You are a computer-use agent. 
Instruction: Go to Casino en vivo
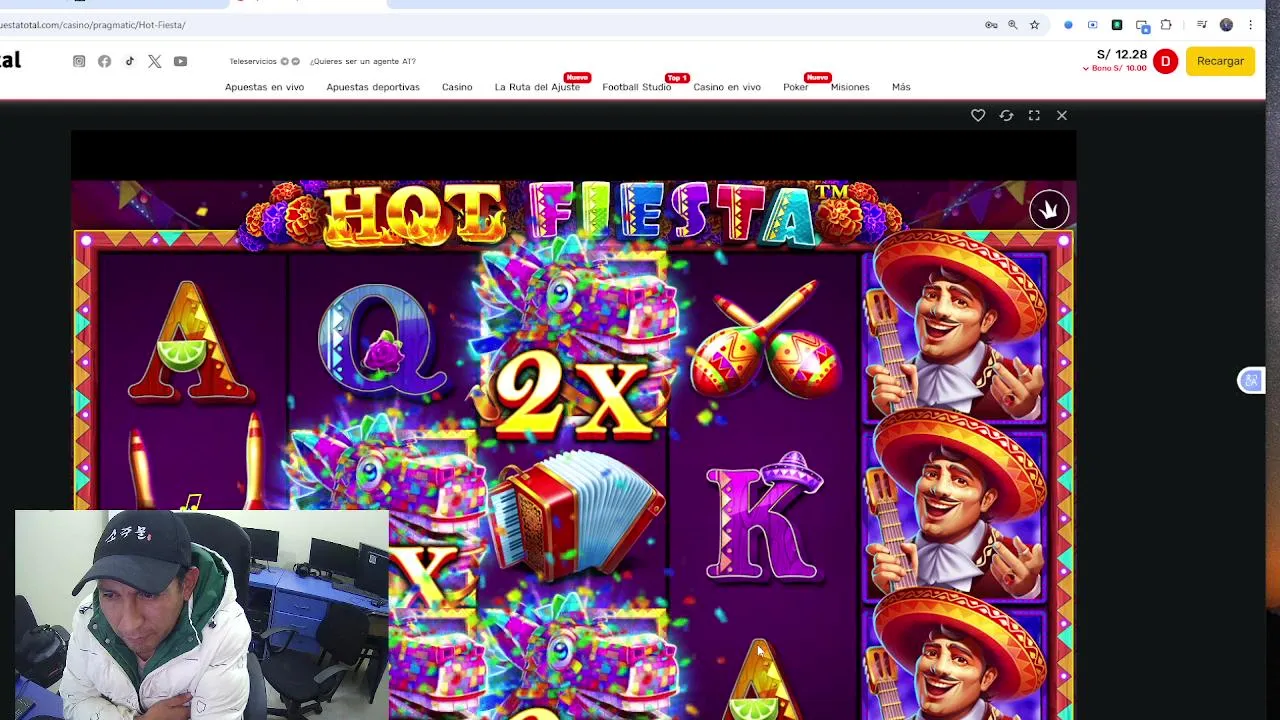pyautogui.click(x=727, y=87)
